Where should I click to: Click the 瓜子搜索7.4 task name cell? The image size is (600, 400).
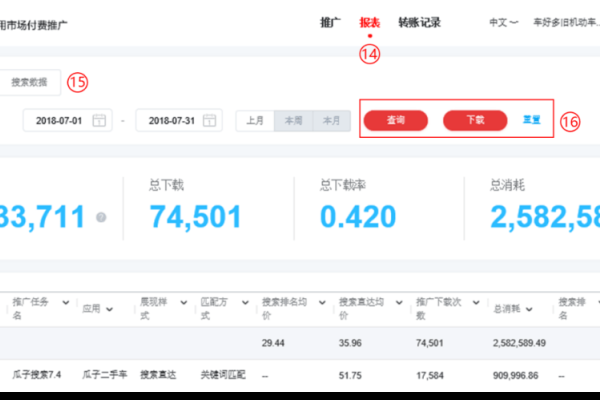[x=37, y=375]
